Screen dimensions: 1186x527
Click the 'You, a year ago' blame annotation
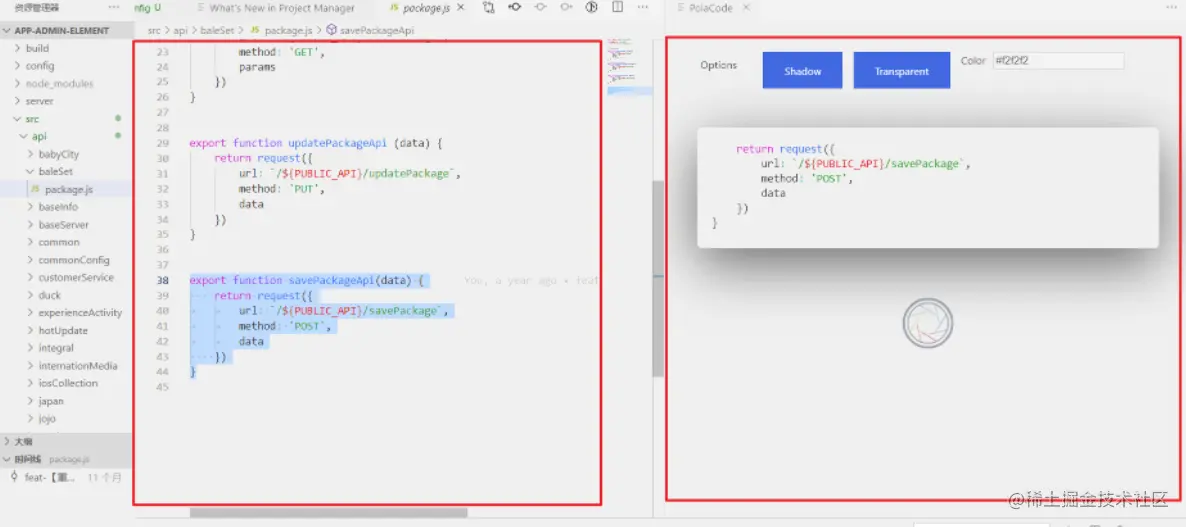[x=531, y=280]
